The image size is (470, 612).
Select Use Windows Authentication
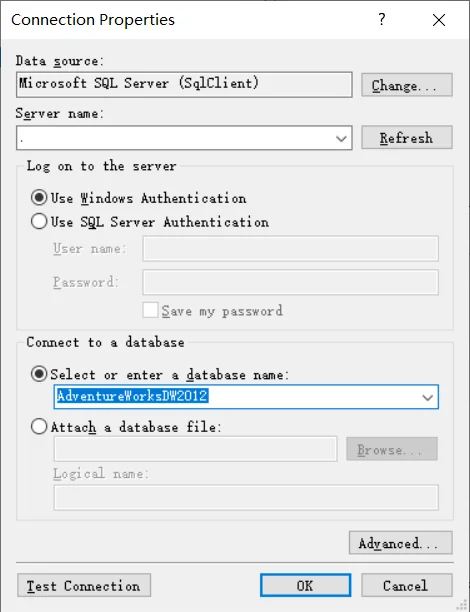point(39,197)
